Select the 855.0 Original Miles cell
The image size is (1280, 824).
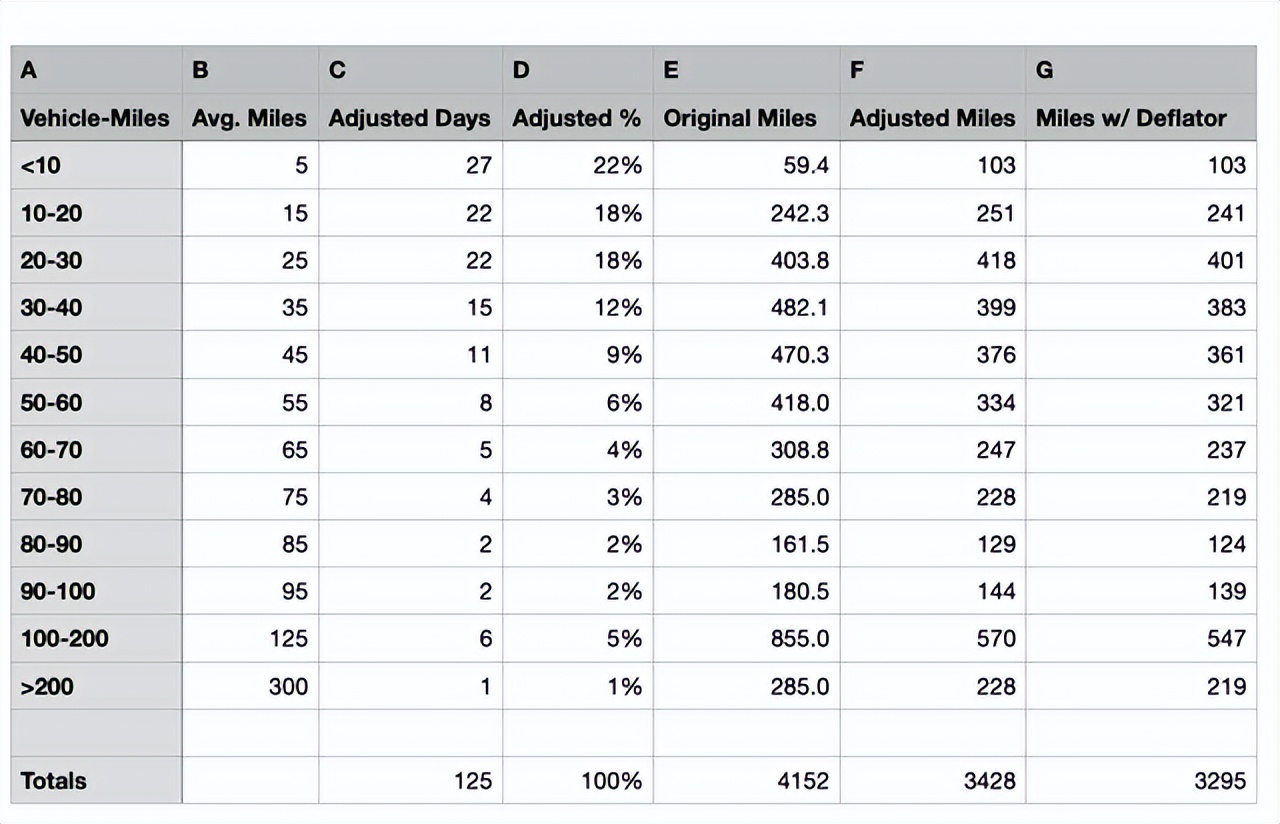pyautogui.click(x=746, y=639)
